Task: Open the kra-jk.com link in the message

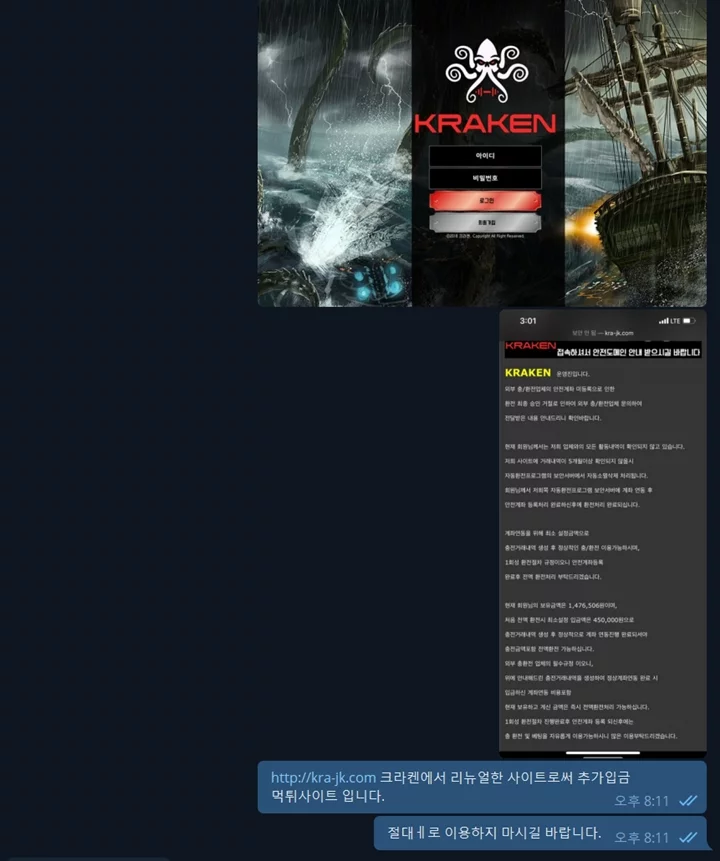Action: pos(323,777)
